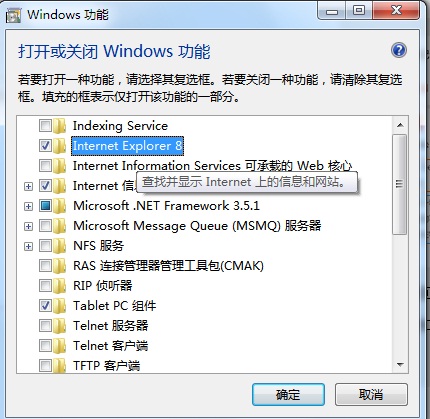Expand the Microsoft Message Queue (MSMQ) node
430x419 pixels.
[x=29, y=226]
